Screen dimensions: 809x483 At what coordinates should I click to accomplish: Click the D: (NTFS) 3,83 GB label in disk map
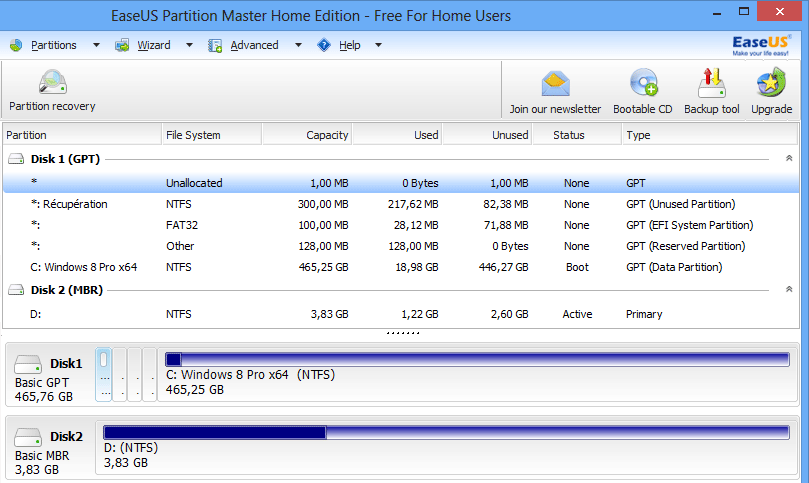(131, 455)
